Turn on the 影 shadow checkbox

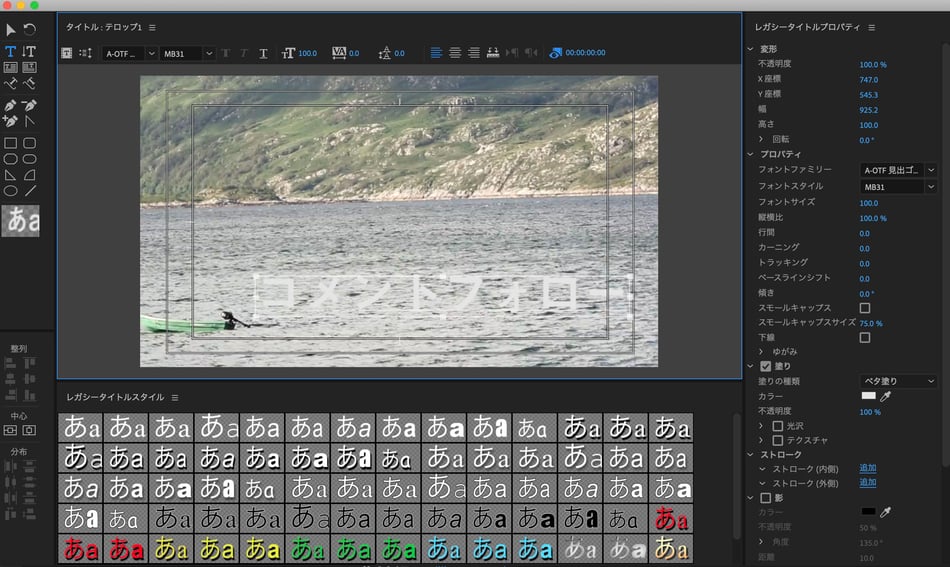coord(766,497)
